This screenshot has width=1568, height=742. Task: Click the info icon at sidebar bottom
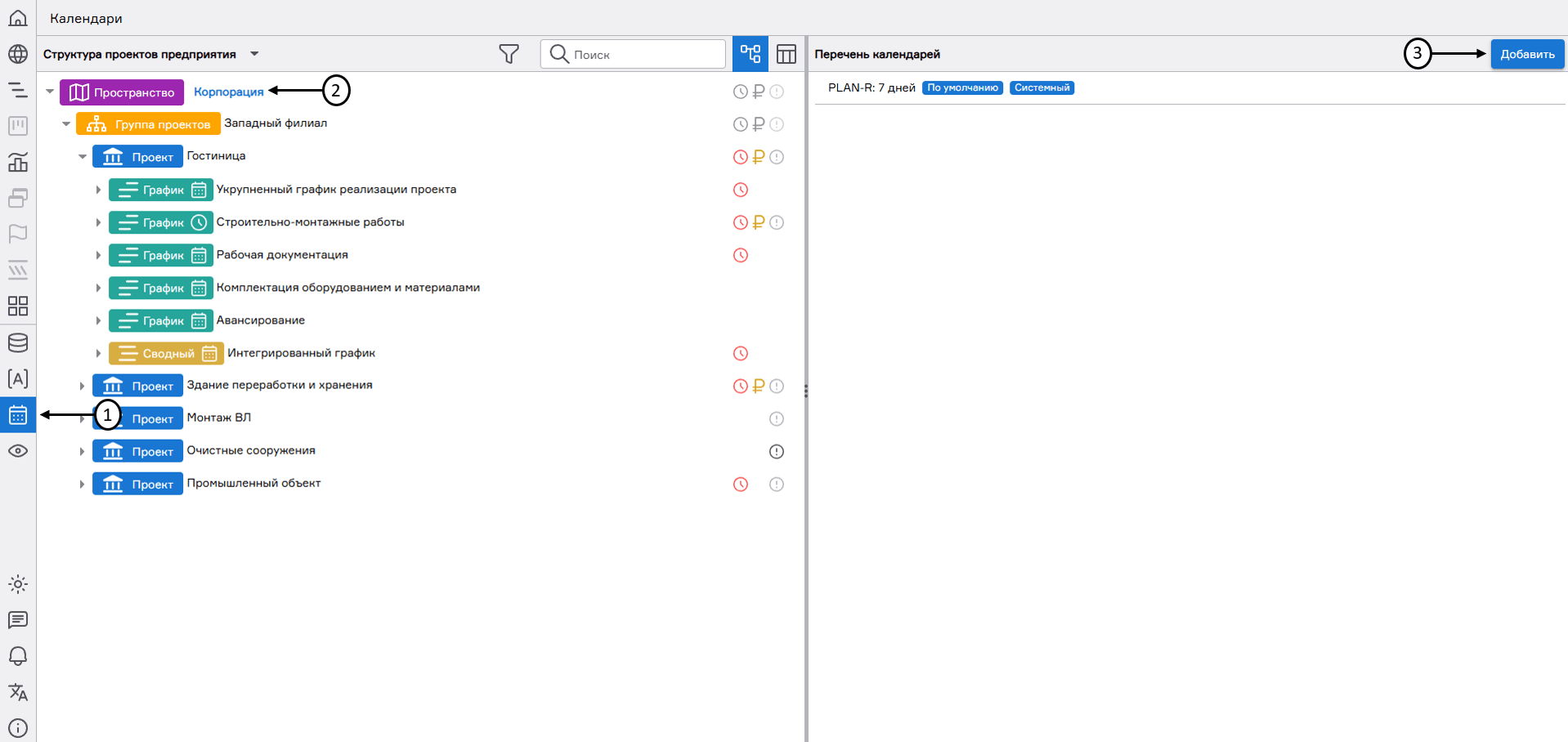[x=18, y=728]
